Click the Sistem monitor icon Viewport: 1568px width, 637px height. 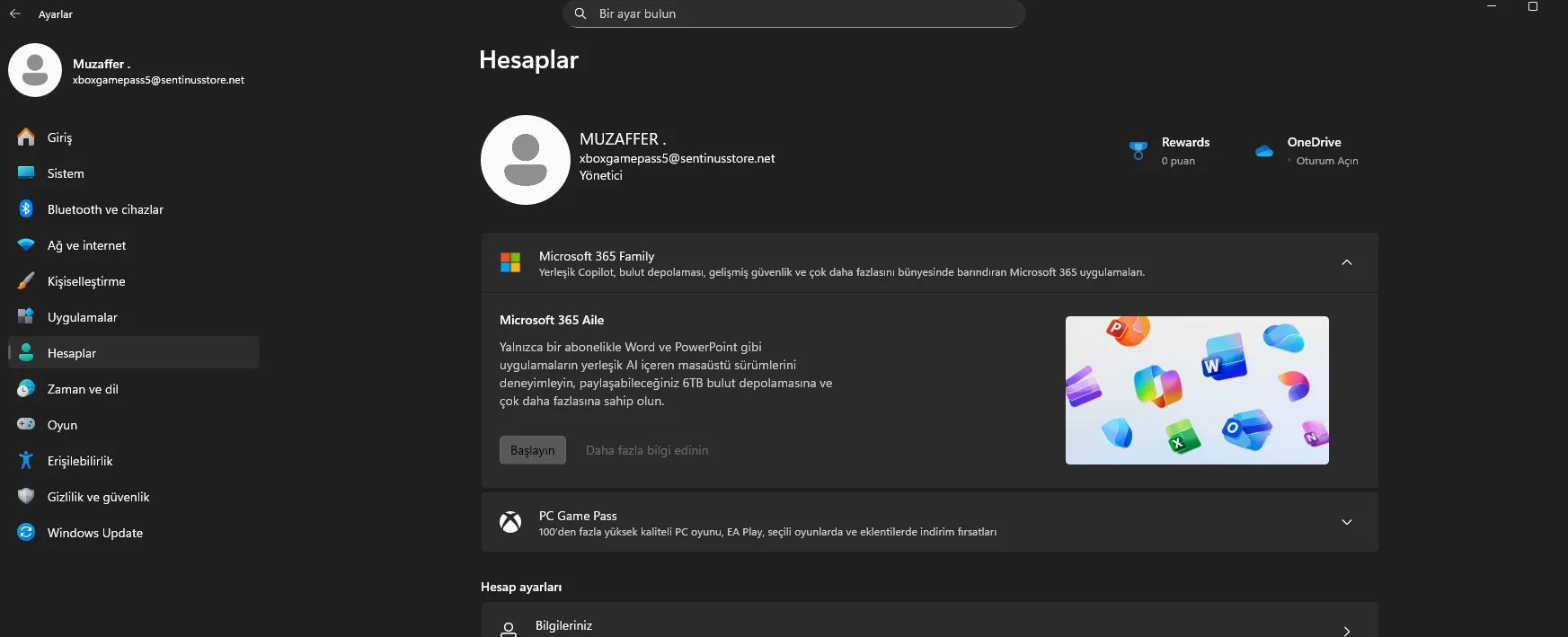click(26, 173)
